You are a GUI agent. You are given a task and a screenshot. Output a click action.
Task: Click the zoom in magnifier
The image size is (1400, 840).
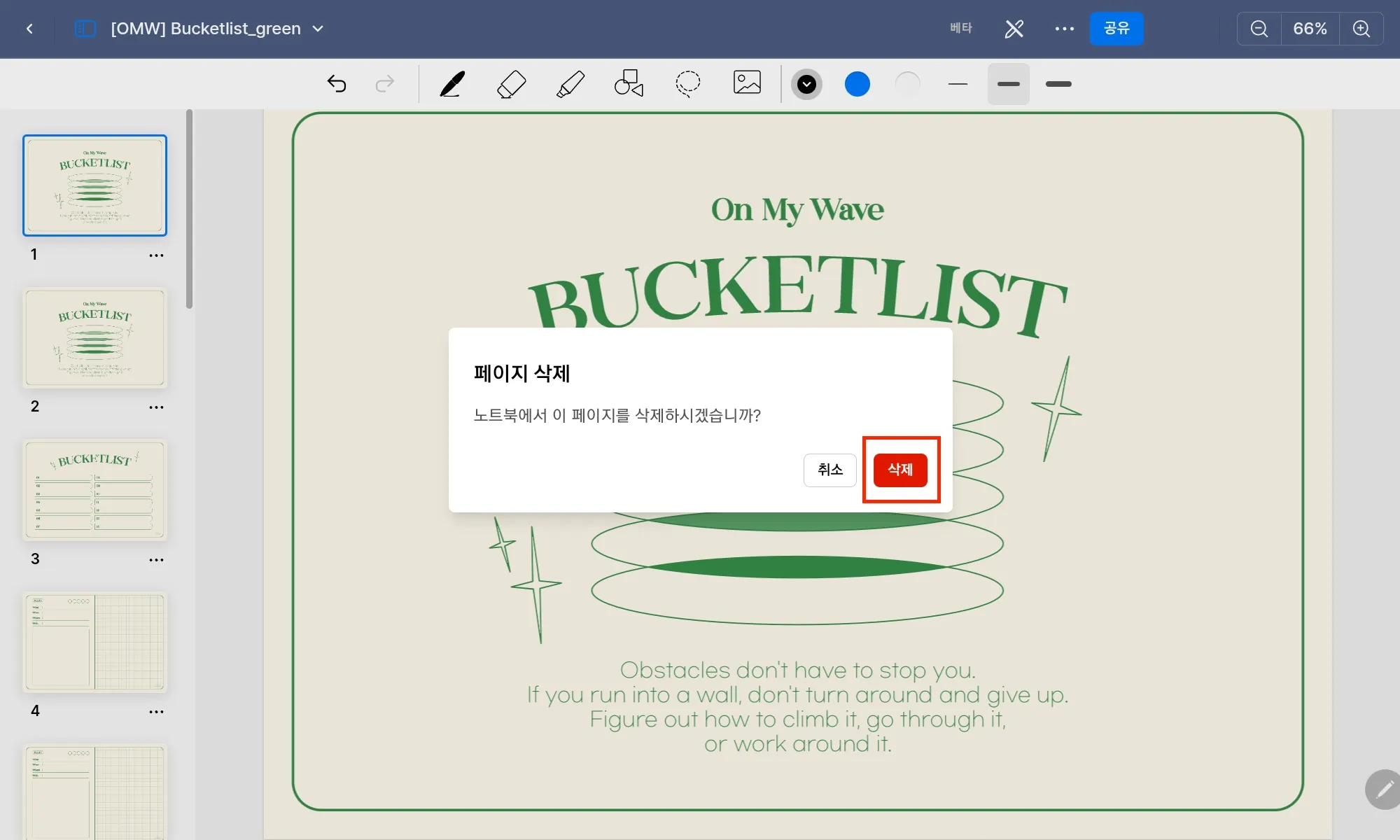1361,29
